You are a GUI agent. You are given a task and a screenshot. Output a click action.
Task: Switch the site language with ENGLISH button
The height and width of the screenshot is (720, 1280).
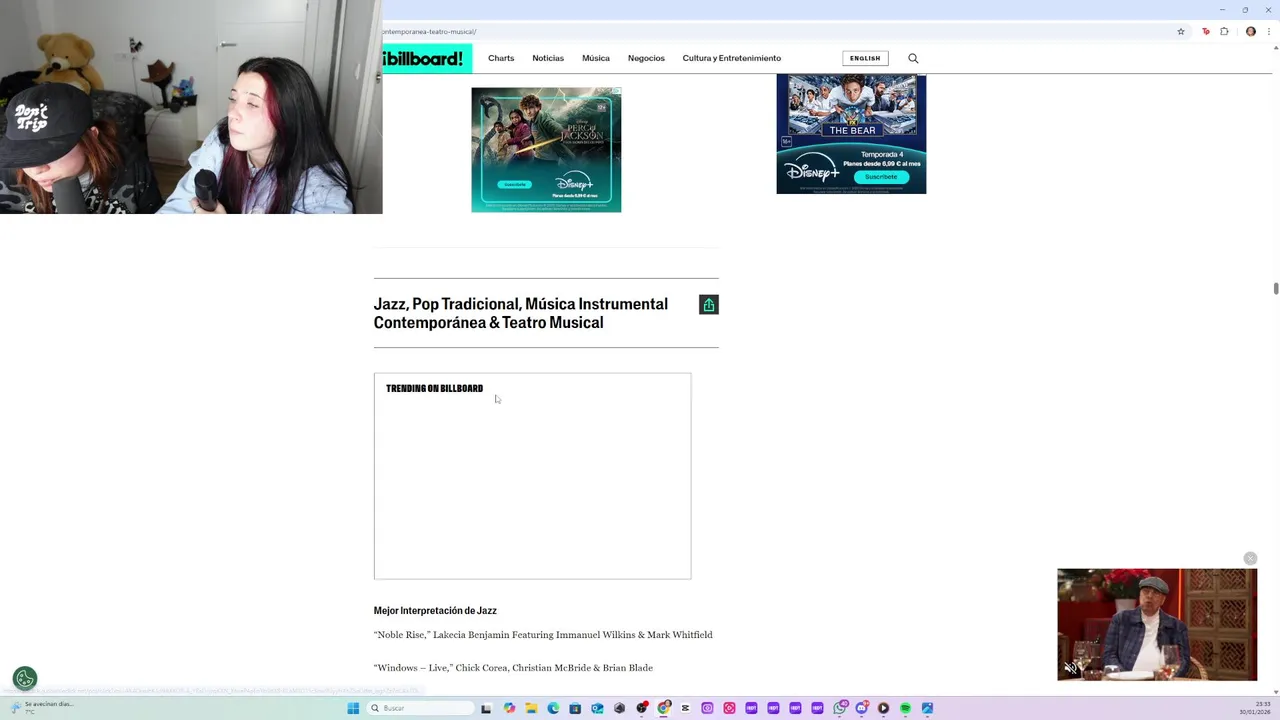(865, 58)
